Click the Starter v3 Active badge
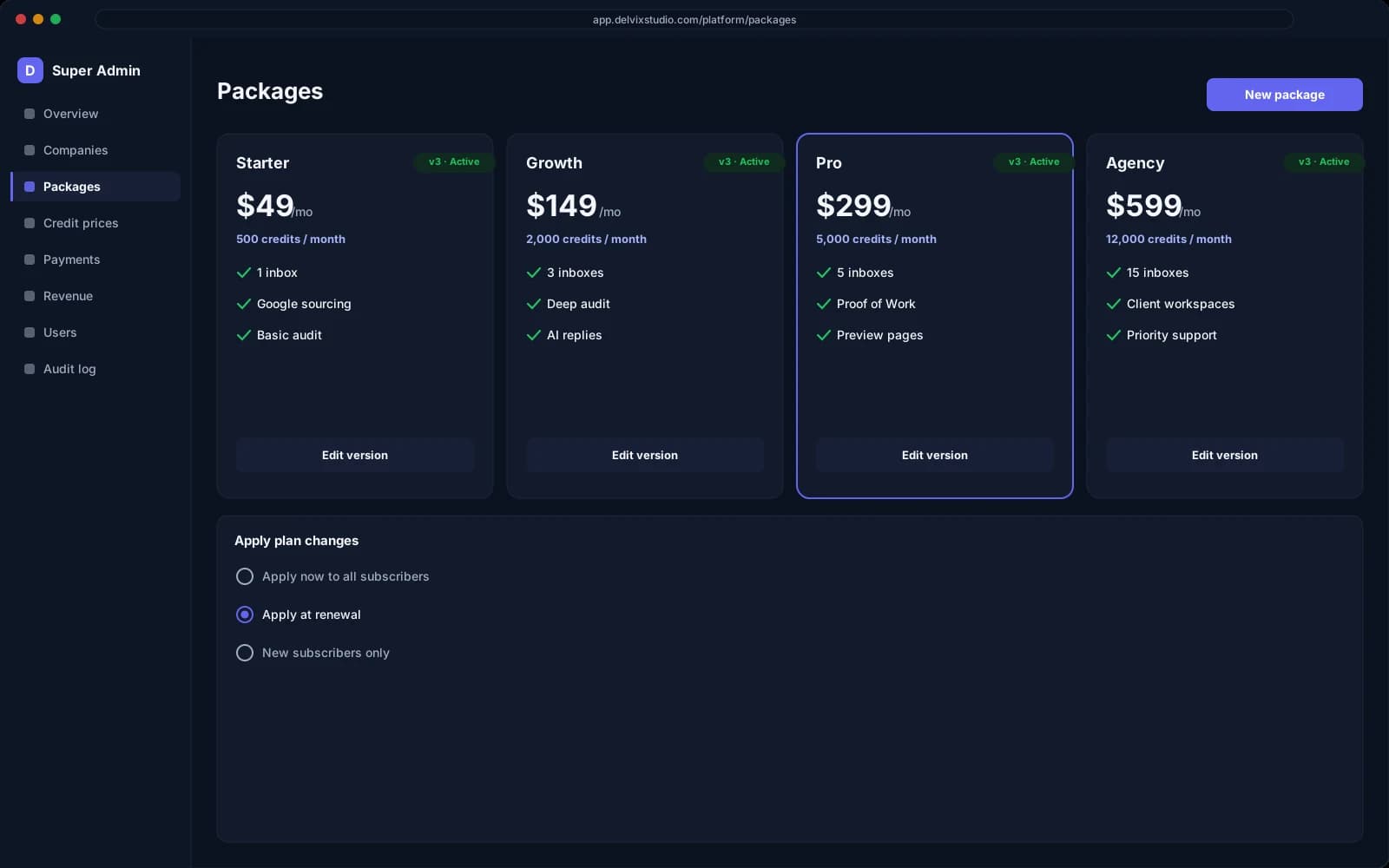 (x=454, y=161)
